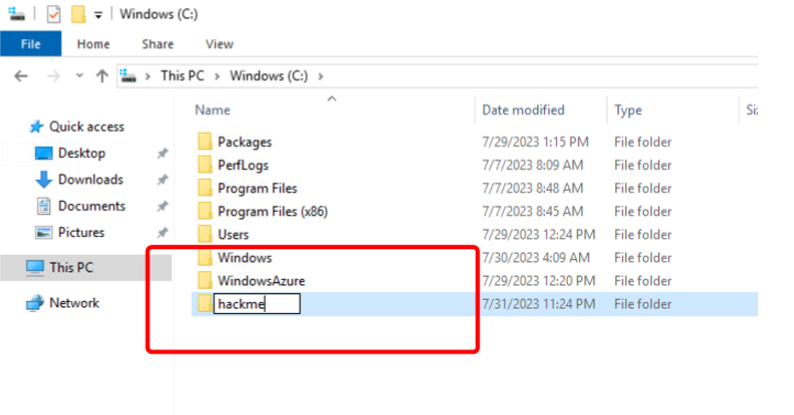
Task: Select Quick access star icon in sidebar
Action: [37, 127]
